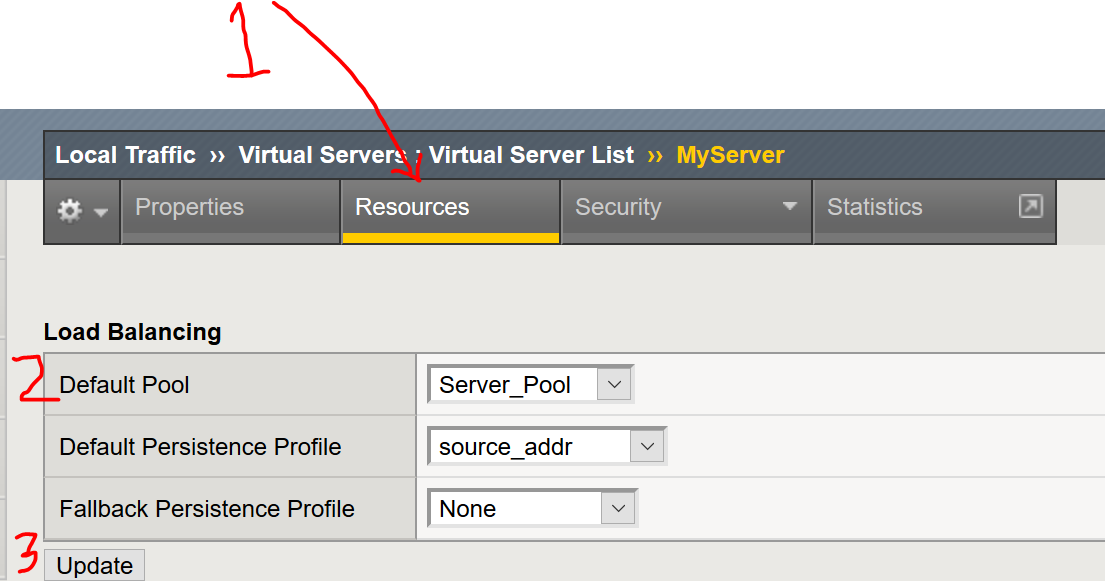Click the Local Traffic breadcrumb

click(125, 155)
